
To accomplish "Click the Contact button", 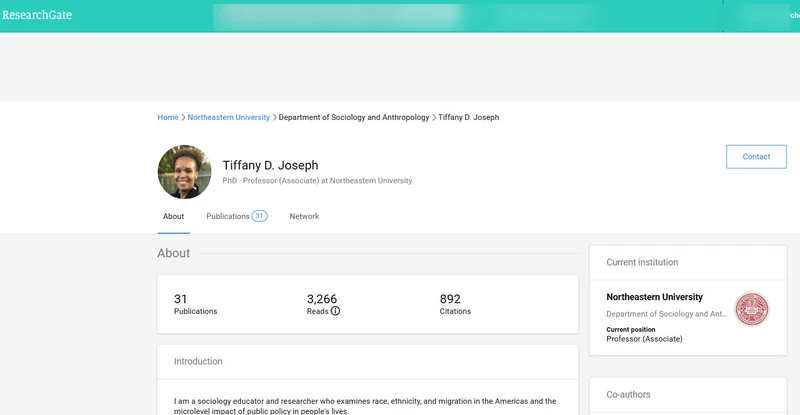I will pos(756,157).
